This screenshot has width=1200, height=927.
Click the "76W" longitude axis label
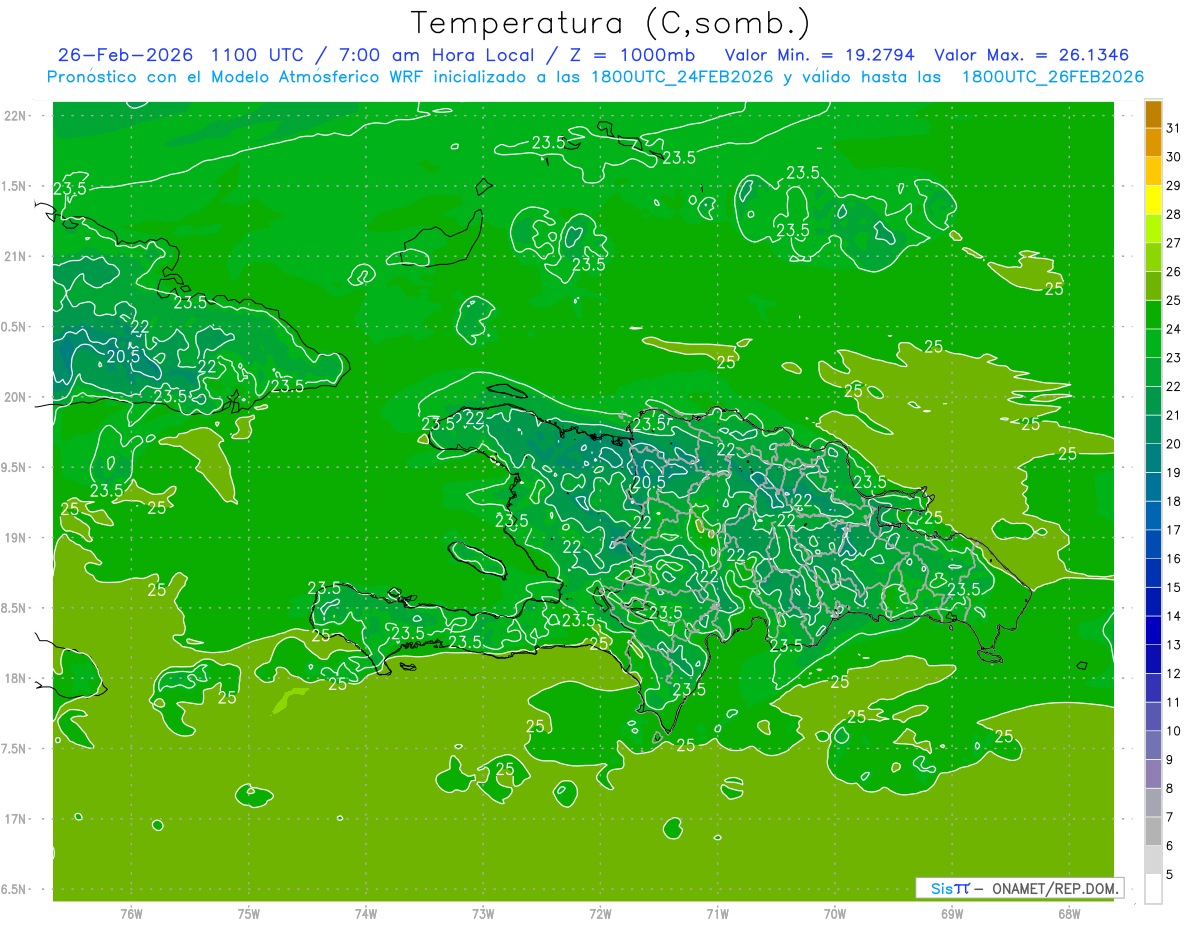coord(131,913)
